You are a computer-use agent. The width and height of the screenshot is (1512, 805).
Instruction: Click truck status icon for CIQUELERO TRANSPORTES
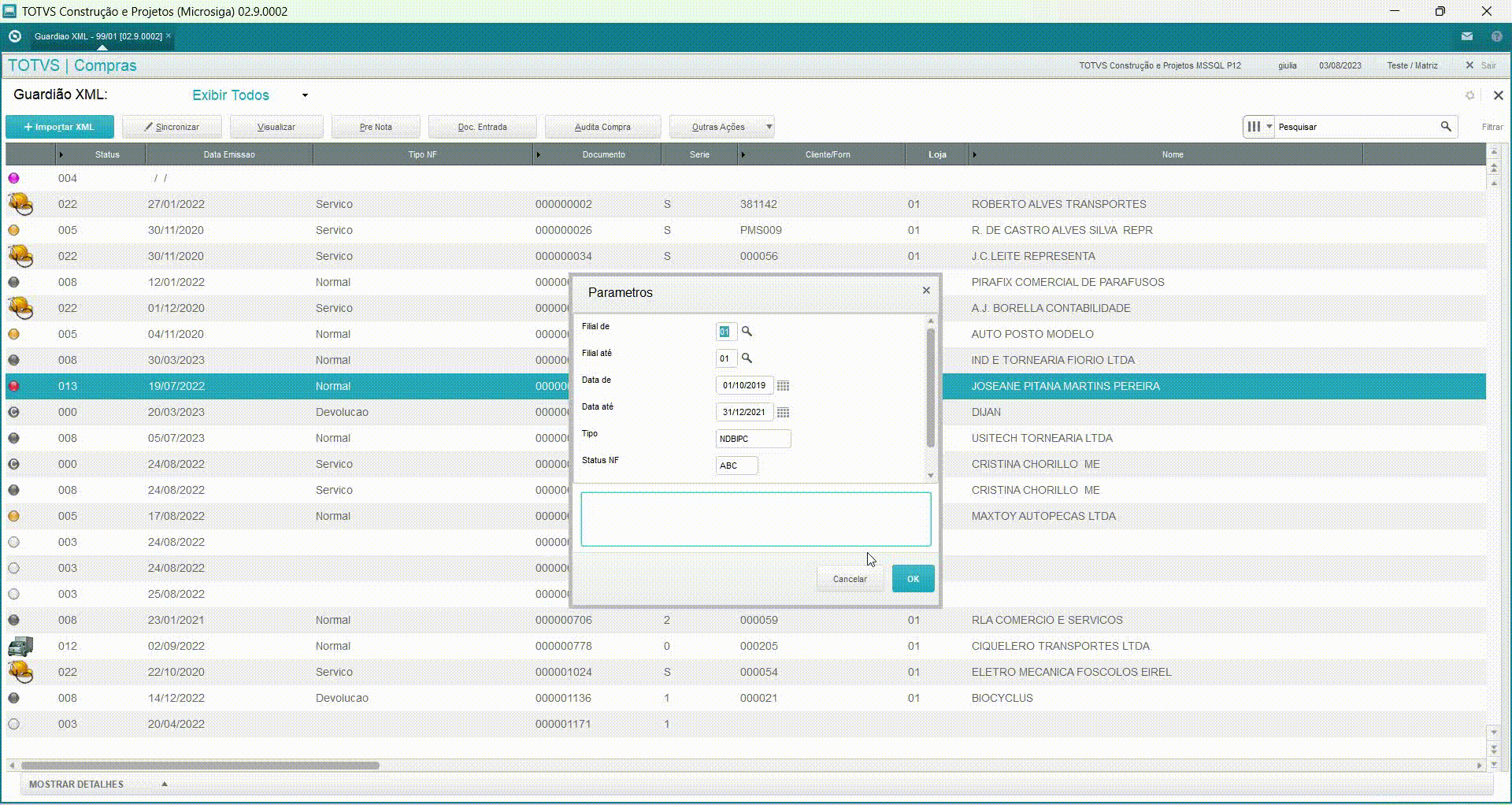coord(20,647)
